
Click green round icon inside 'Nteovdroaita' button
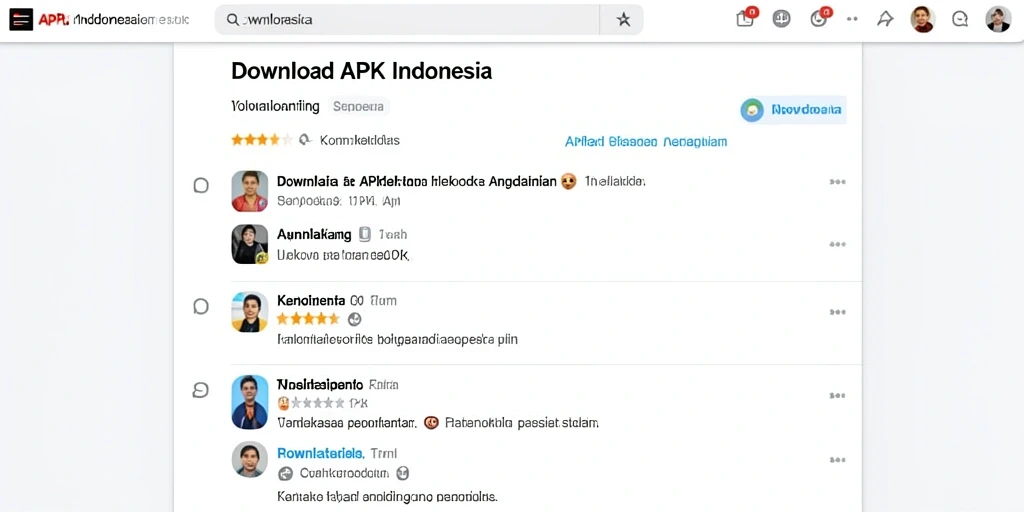(x=752, y=110)
